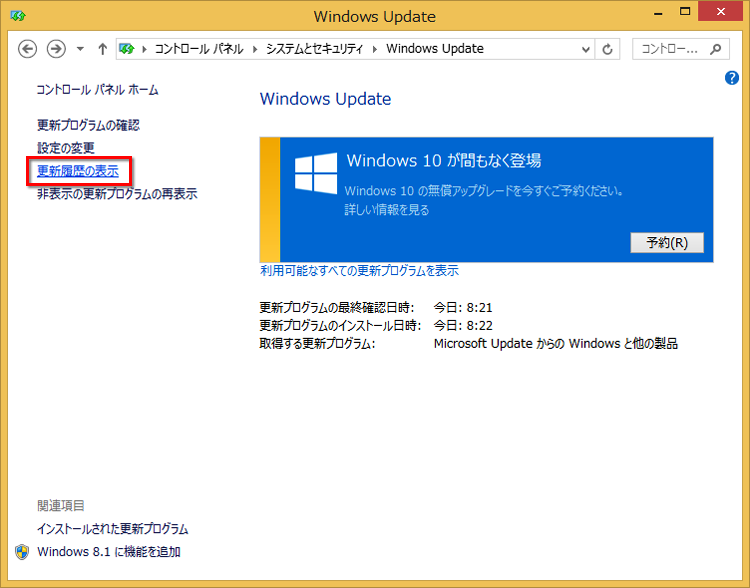Click the 今日: 8:22 install time
This screenshot has width=750, height=588.
pos(463,325)
